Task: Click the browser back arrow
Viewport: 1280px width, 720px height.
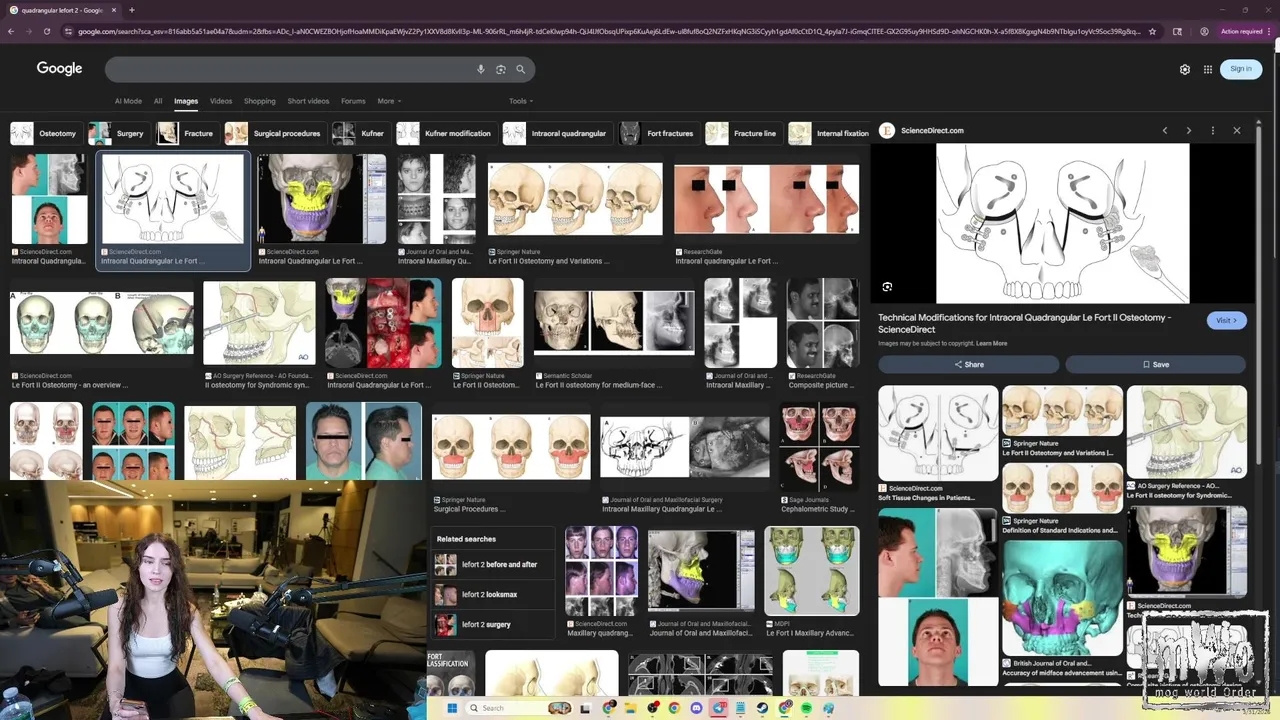Action: (10, 31)
